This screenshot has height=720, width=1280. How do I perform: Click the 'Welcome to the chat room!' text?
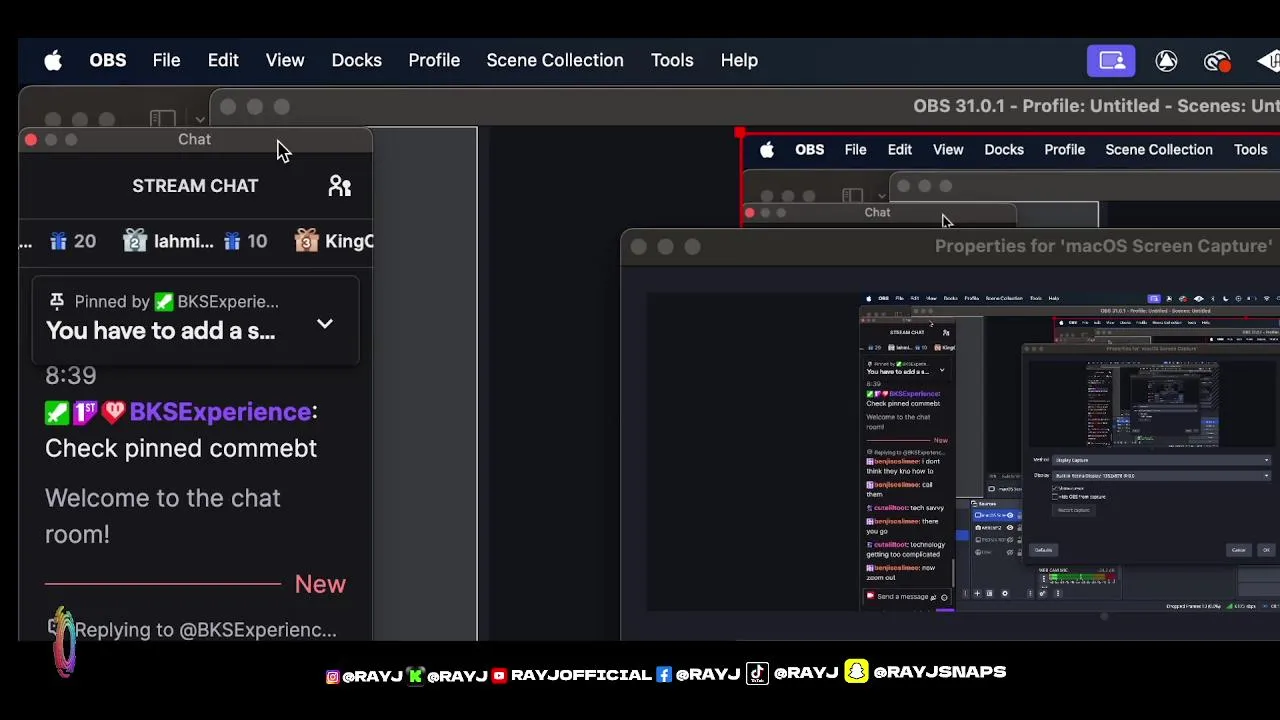tap(163, 516)
